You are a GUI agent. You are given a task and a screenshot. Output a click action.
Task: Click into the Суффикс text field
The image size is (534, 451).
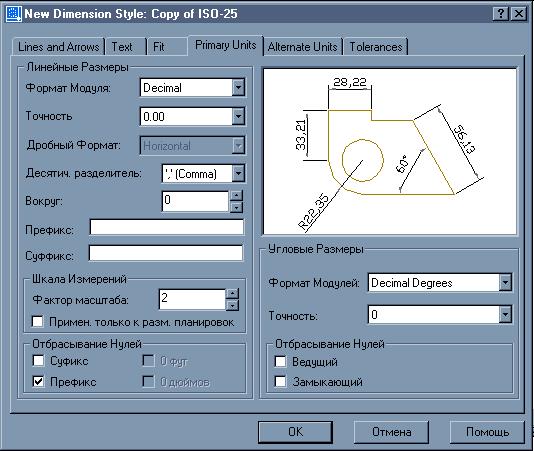pyautogui.click(x=166, y=253)
